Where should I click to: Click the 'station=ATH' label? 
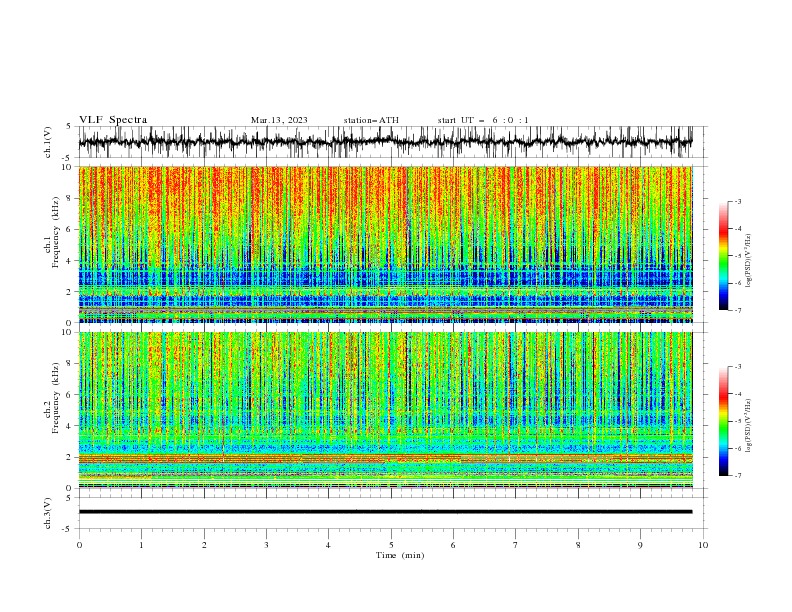[x=371, y=120]
